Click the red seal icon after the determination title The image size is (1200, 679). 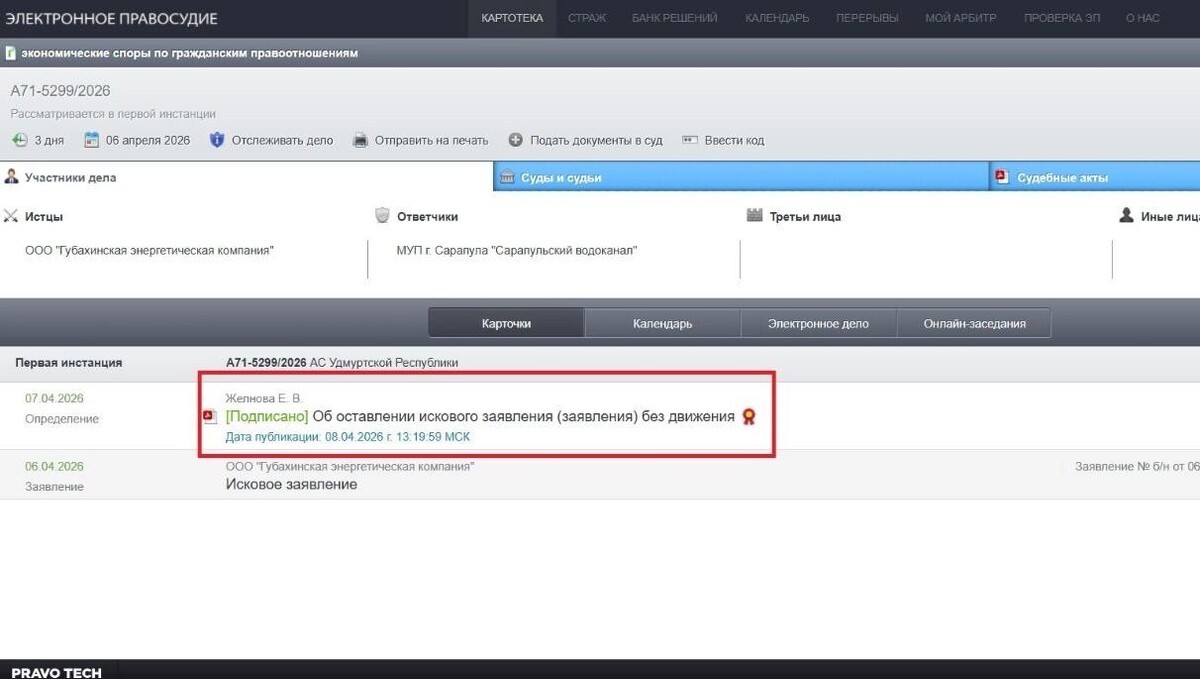click(x=748, y=417)
